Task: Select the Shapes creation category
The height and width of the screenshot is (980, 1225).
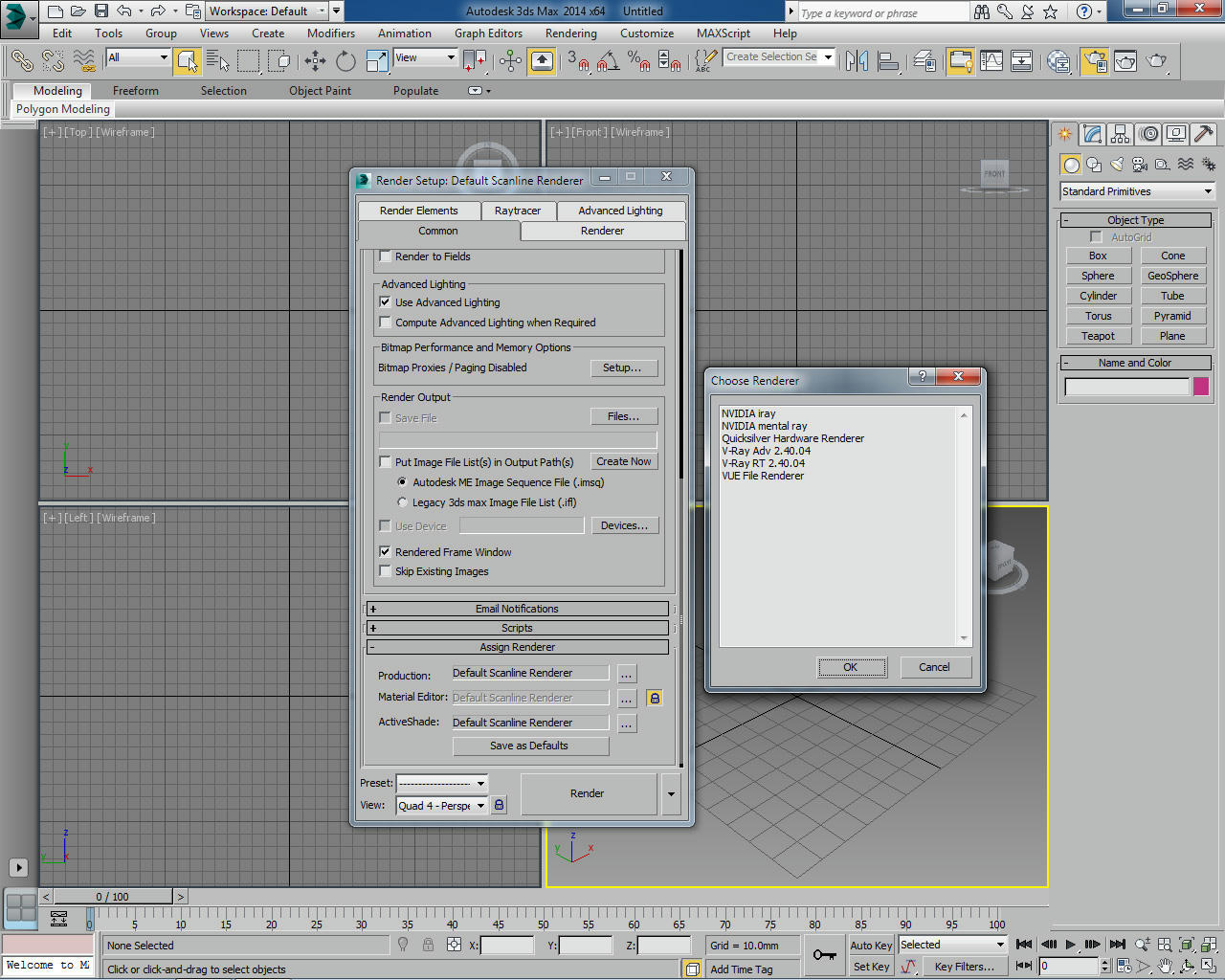Action: (x=1094, y=165)
